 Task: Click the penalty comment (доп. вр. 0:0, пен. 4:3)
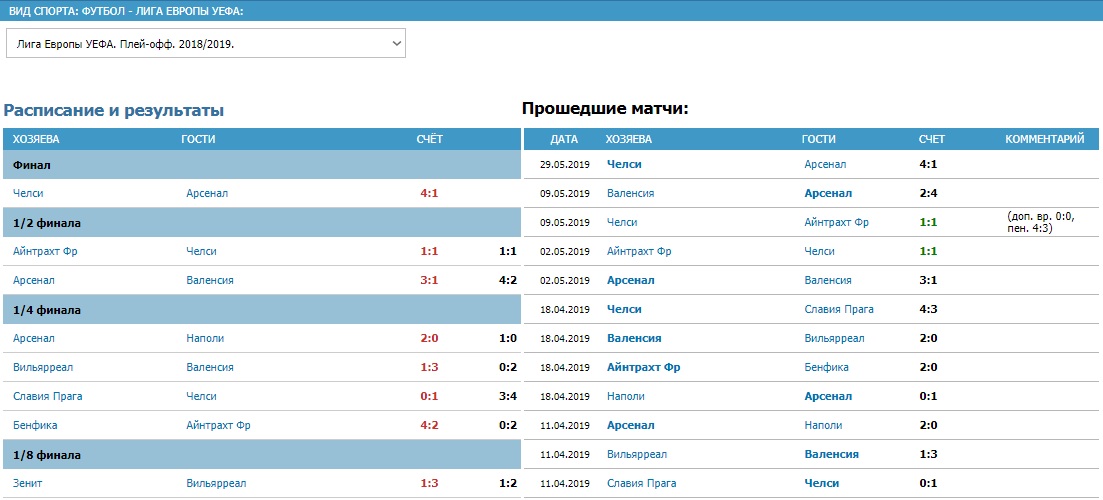pos(1041,222)
